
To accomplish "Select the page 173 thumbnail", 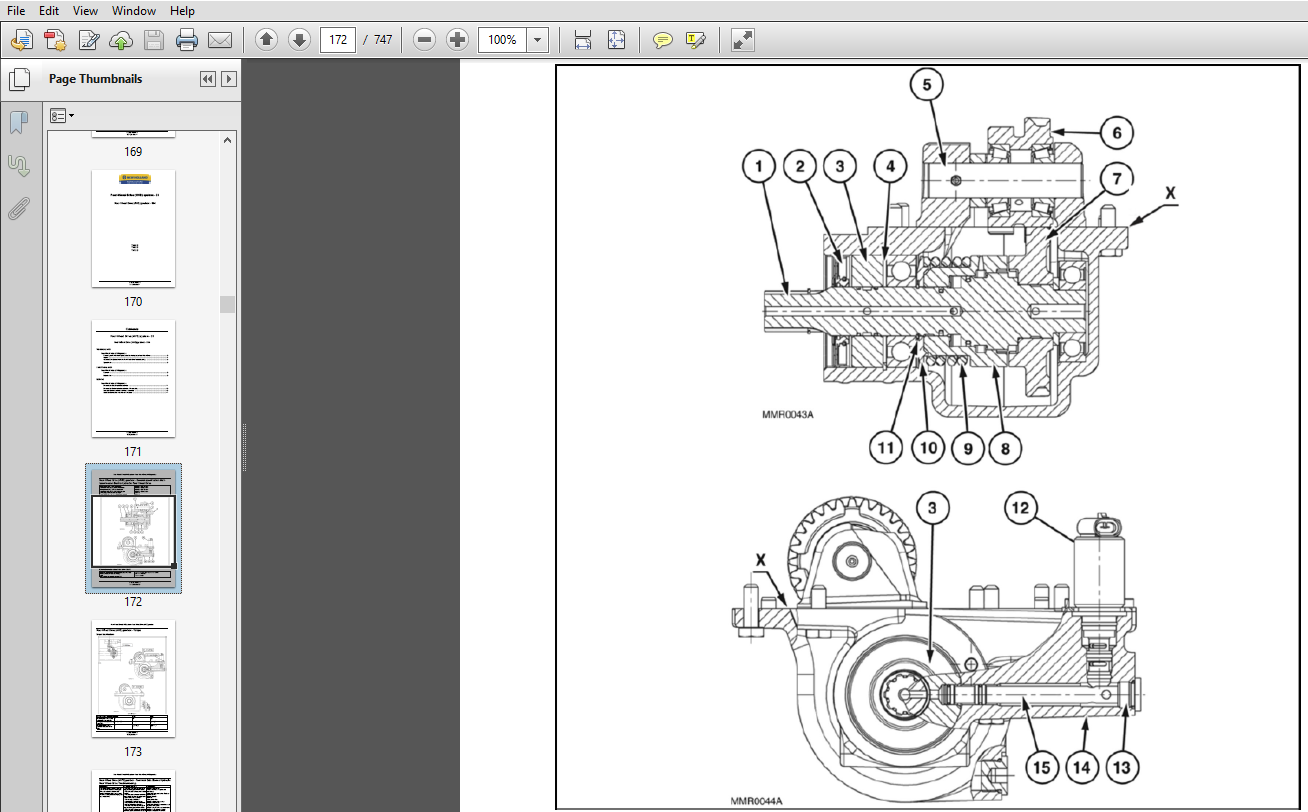I will coord(133,678).
